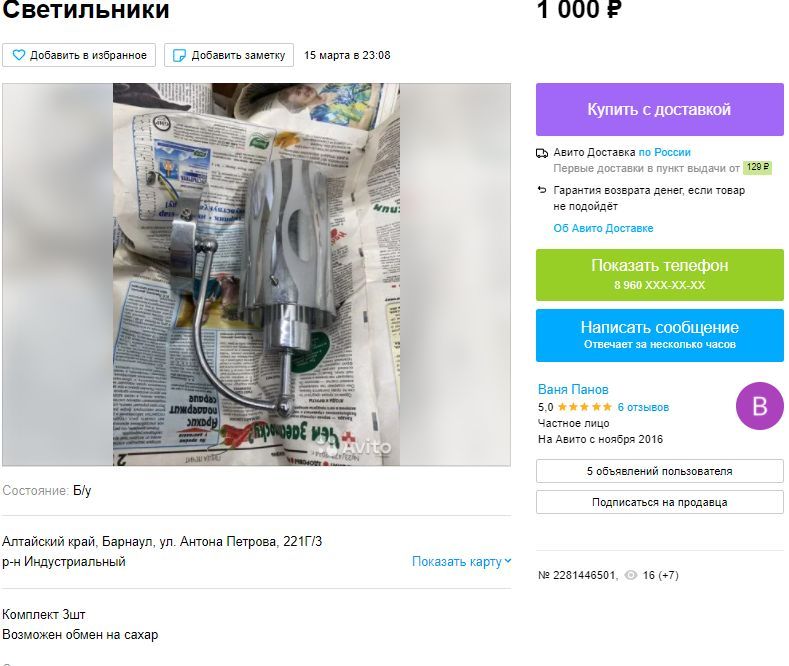Open seller avatar with letter B
The height and width of the screenshot is (666, 789).
pos(760,406)
